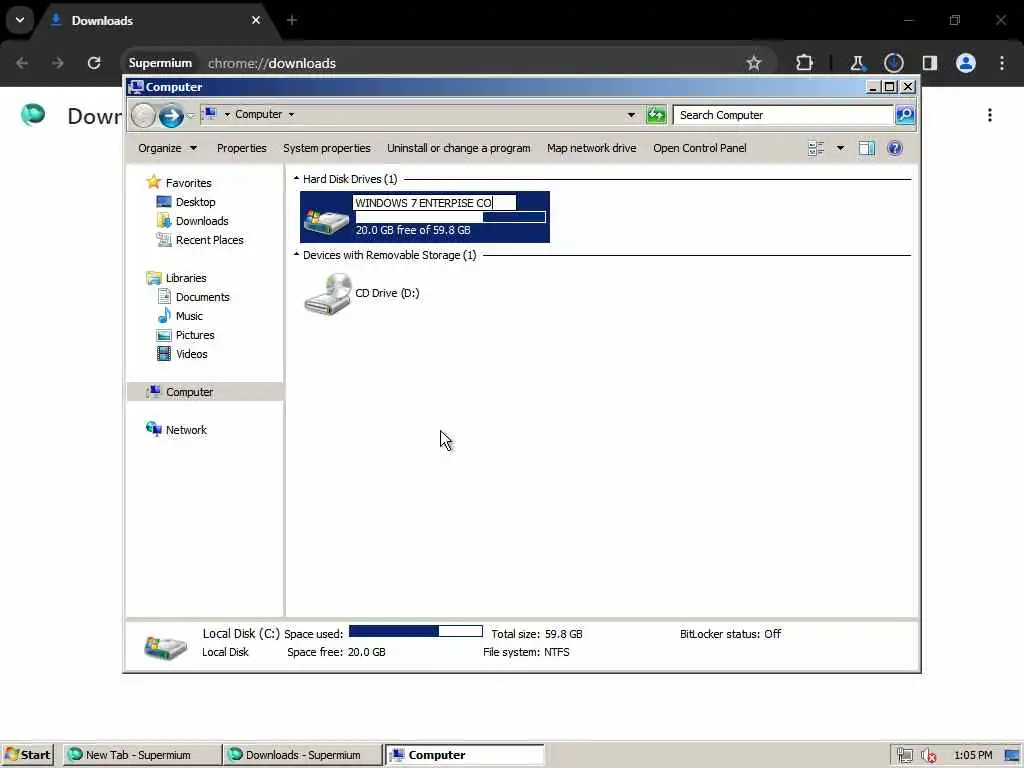This screenshot has height=768, width=1024.
Task: Click "20.0 GB free of 59.8 GB" text
Action: (413, 230)
